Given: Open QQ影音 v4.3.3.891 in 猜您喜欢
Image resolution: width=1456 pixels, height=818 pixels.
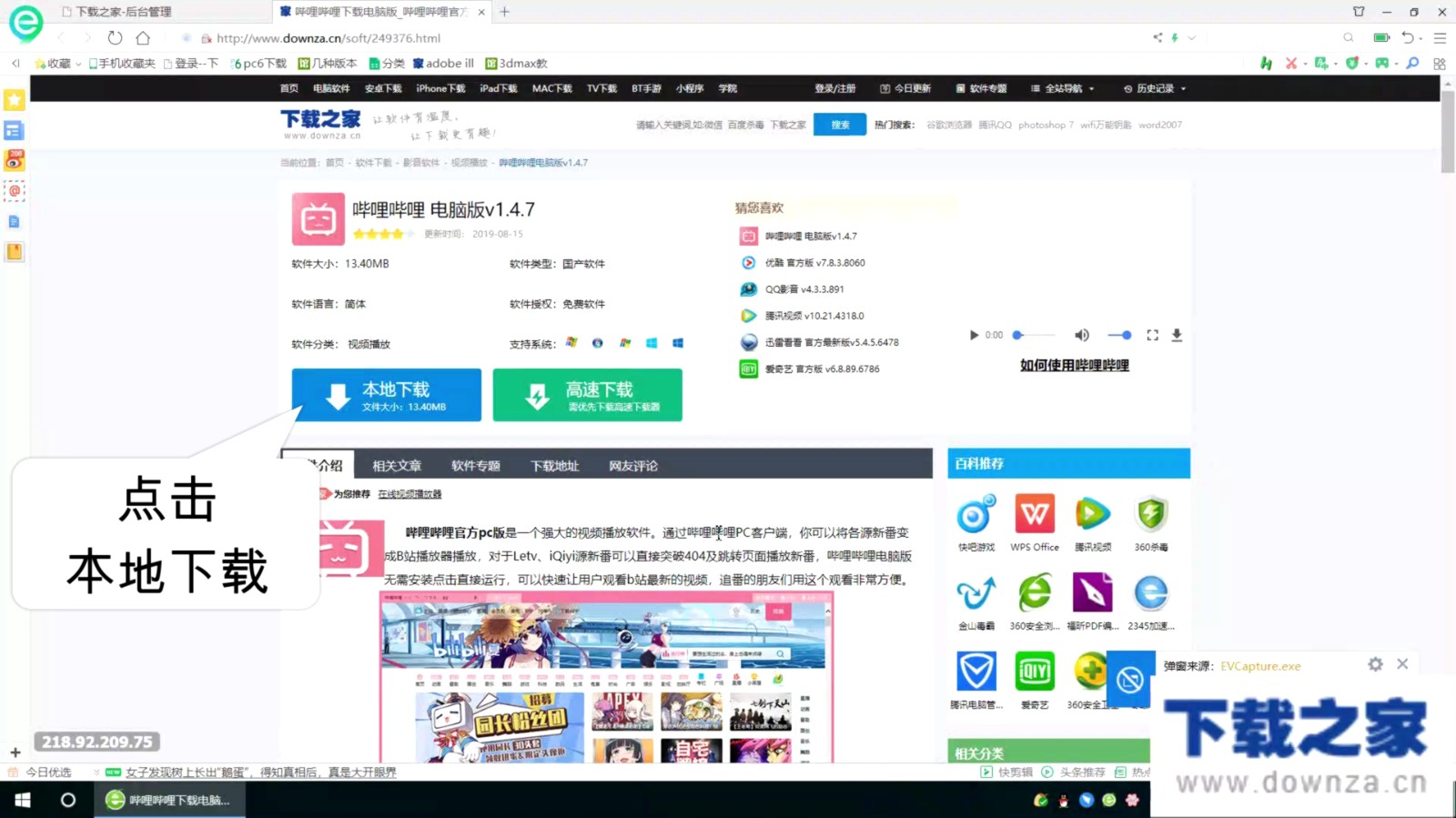Looking at the screenshot, I should point(804,289).
